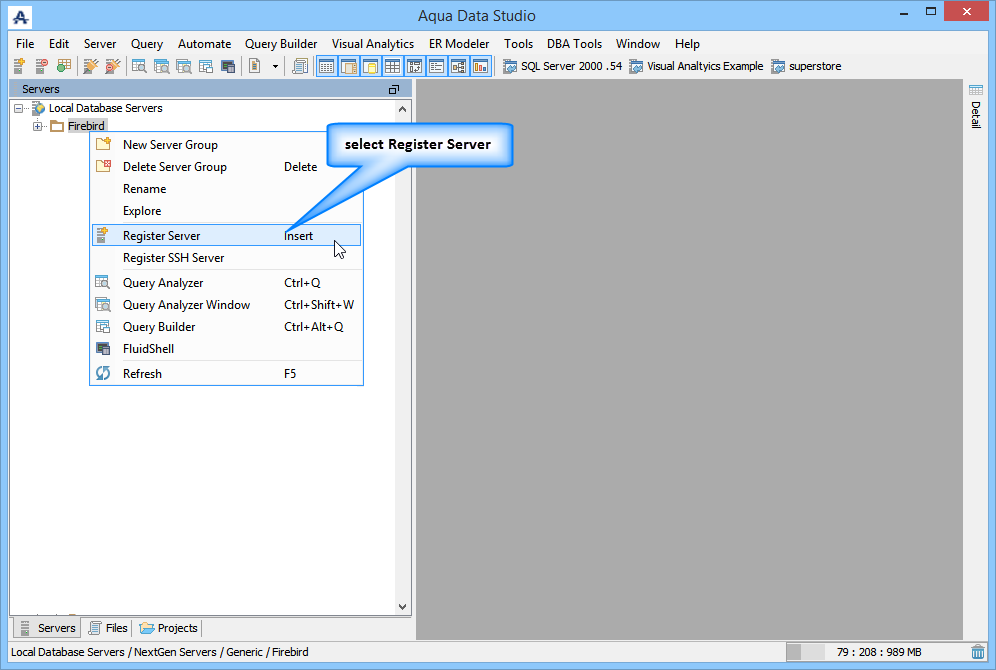This screenshot has height=670, width=996.
Task: Click the Servers panel scroll down arrow
Action: [403, 606]
